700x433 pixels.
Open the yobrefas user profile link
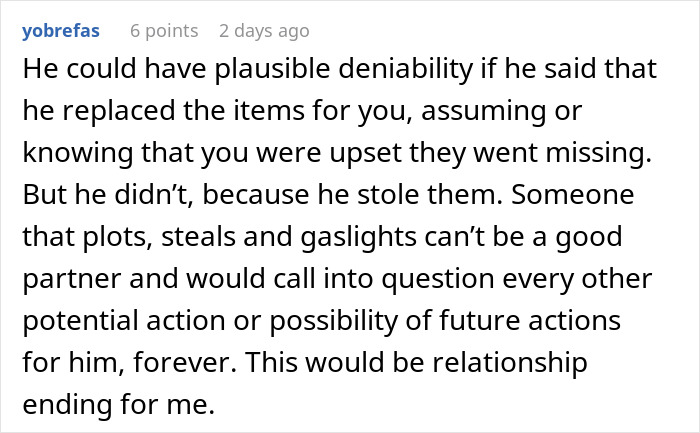61,31
